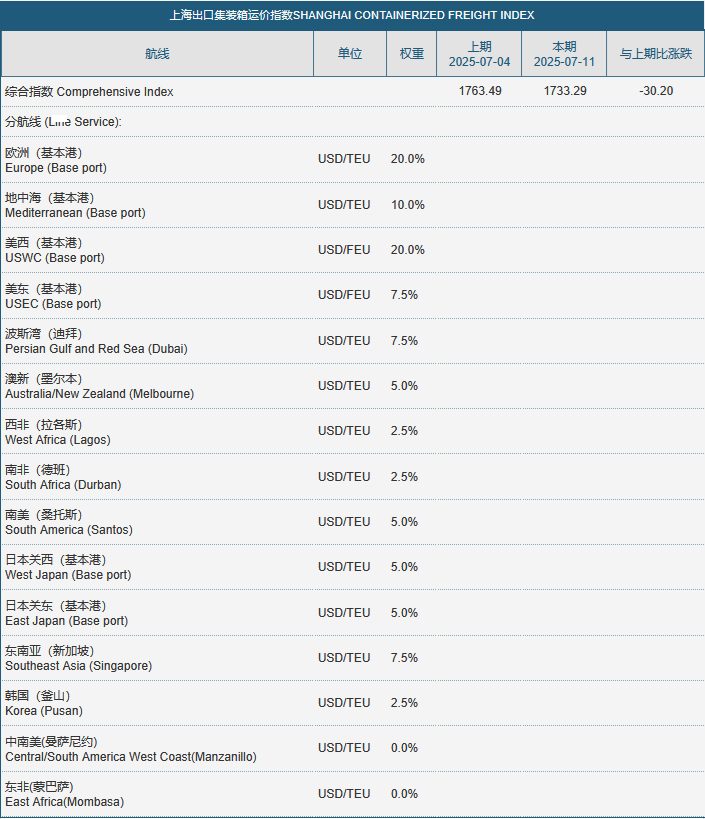
Task: Select Persian Gulf and Red Sea (Dubai)
Action: (96, 341)
